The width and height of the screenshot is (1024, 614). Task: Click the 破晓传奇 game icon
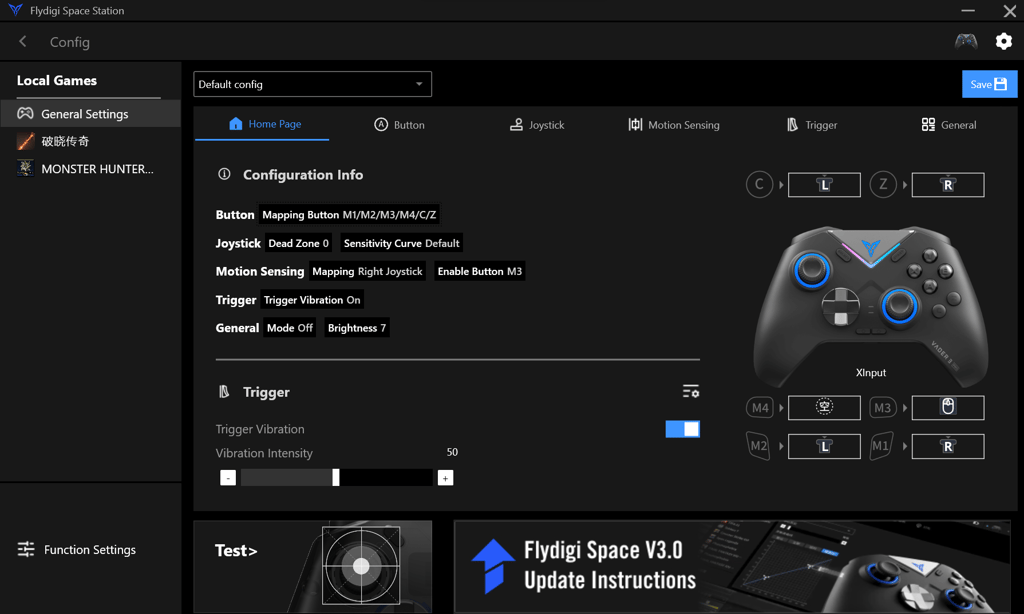point(25,141)
